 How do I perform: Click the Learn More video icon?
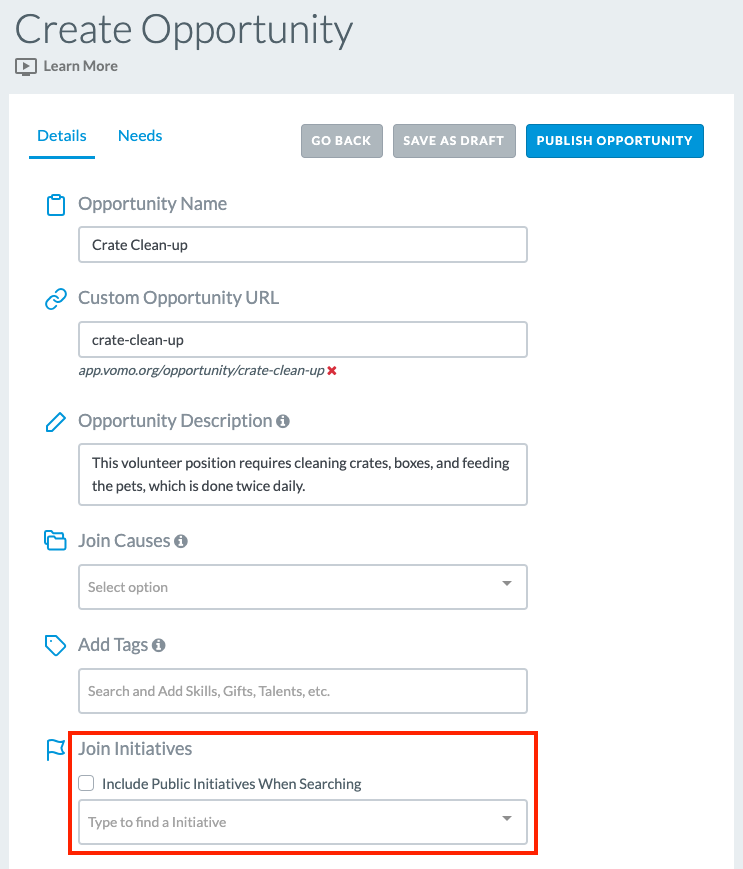(x=25, y=67)
